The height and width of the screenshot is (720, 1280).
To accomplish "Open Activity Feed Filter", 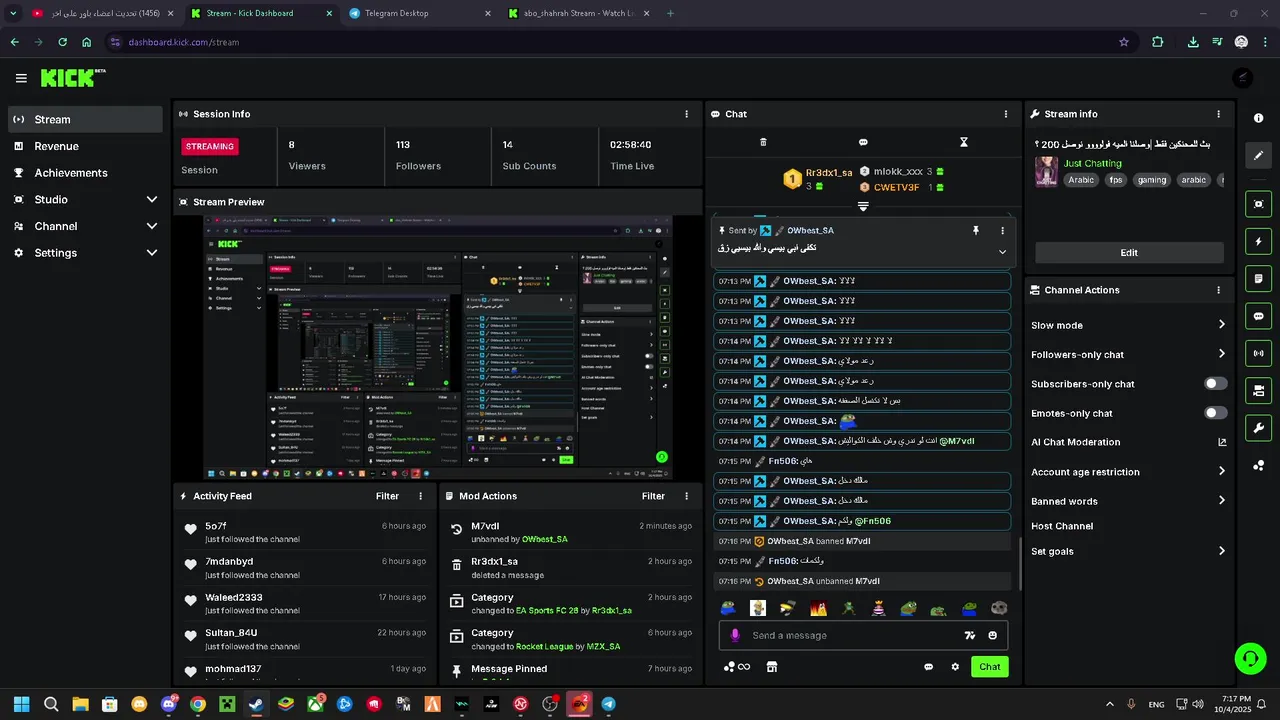I will (387, 496).
